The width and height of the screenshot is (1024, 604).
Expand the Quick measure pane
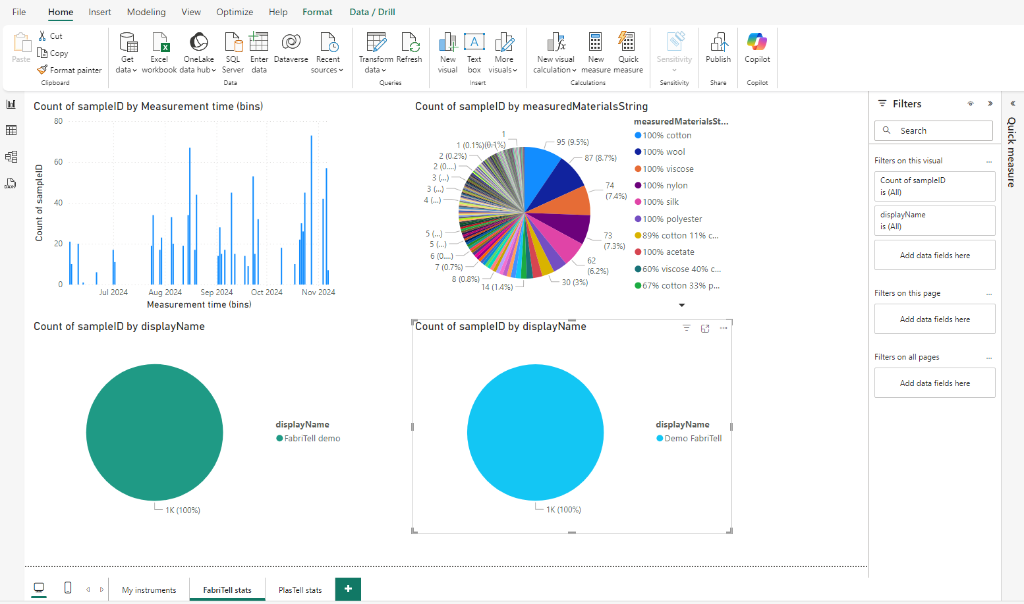1013,104
